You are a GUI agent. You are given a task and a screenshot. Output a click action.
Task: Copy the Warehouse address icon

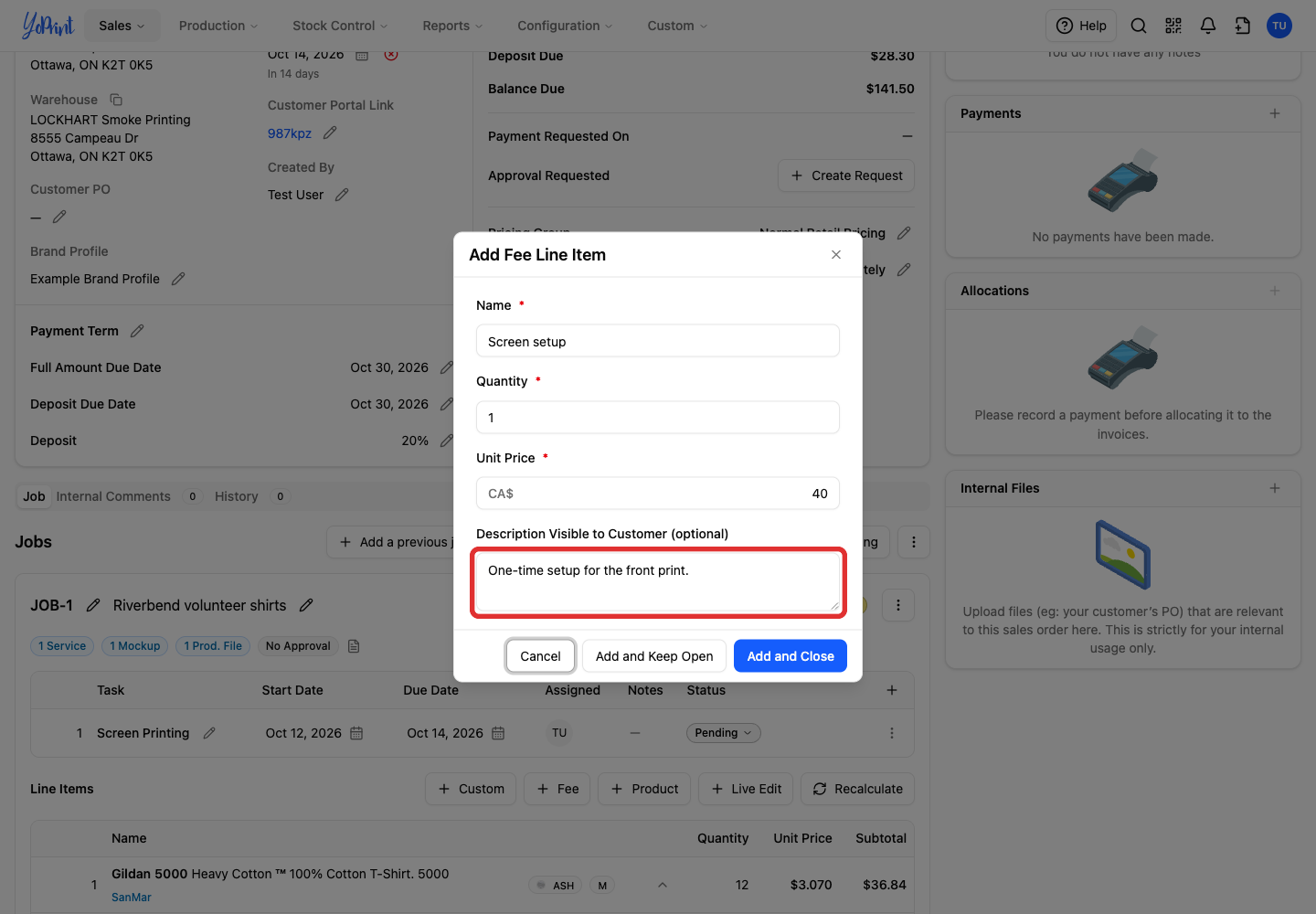tap(116, 100)
